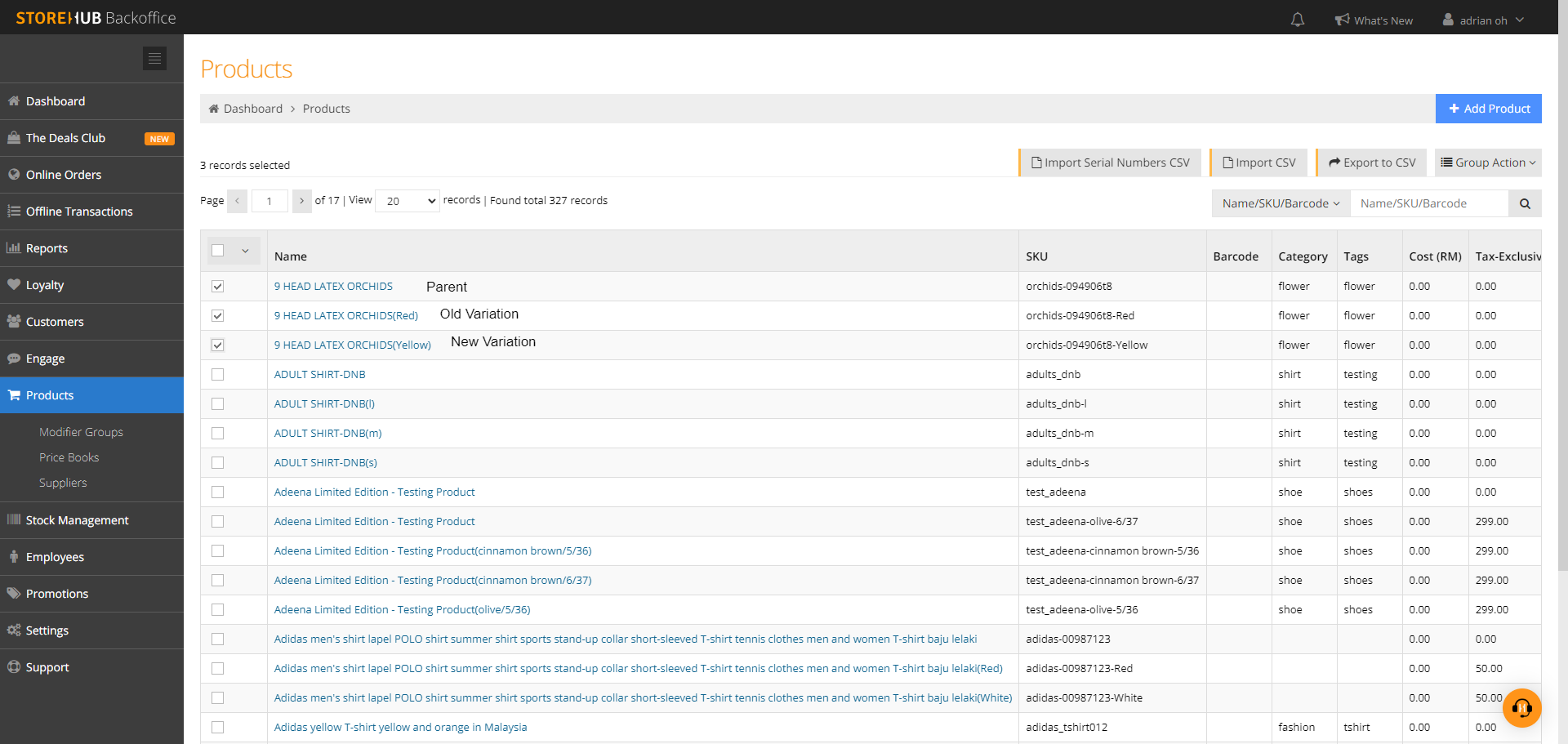Click the Dashboard breadcrumb link
The width and height of the screenshot is (1568, 744).
[x=253, y=109]
